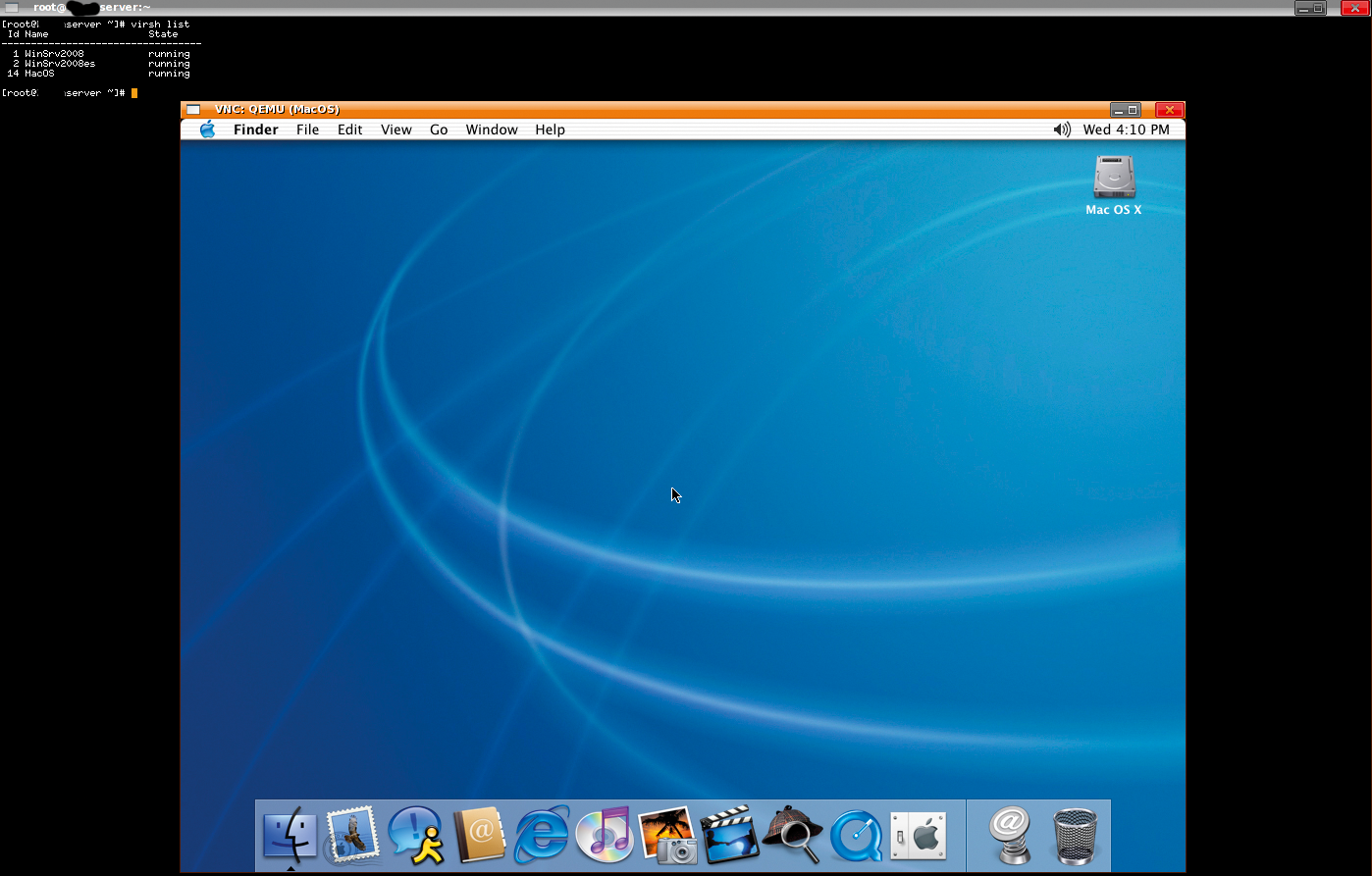Launch iMovie clapperboard icon
This screenshot has width=1372, height=876.
click(730, 836)
